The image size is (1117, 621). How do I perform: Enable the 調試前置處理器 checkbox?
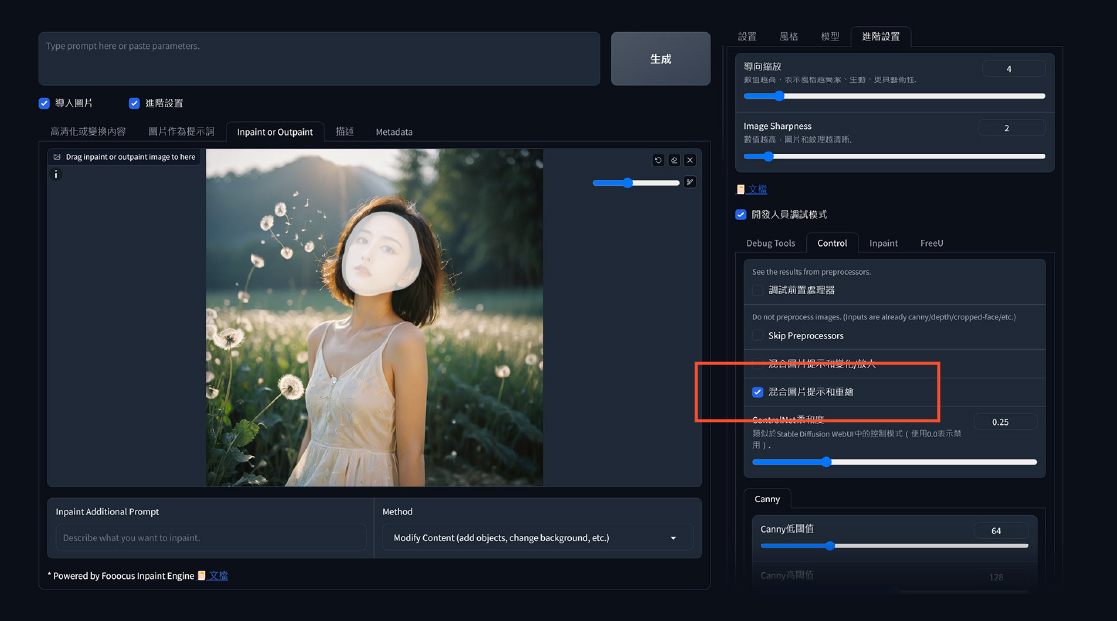757,290
